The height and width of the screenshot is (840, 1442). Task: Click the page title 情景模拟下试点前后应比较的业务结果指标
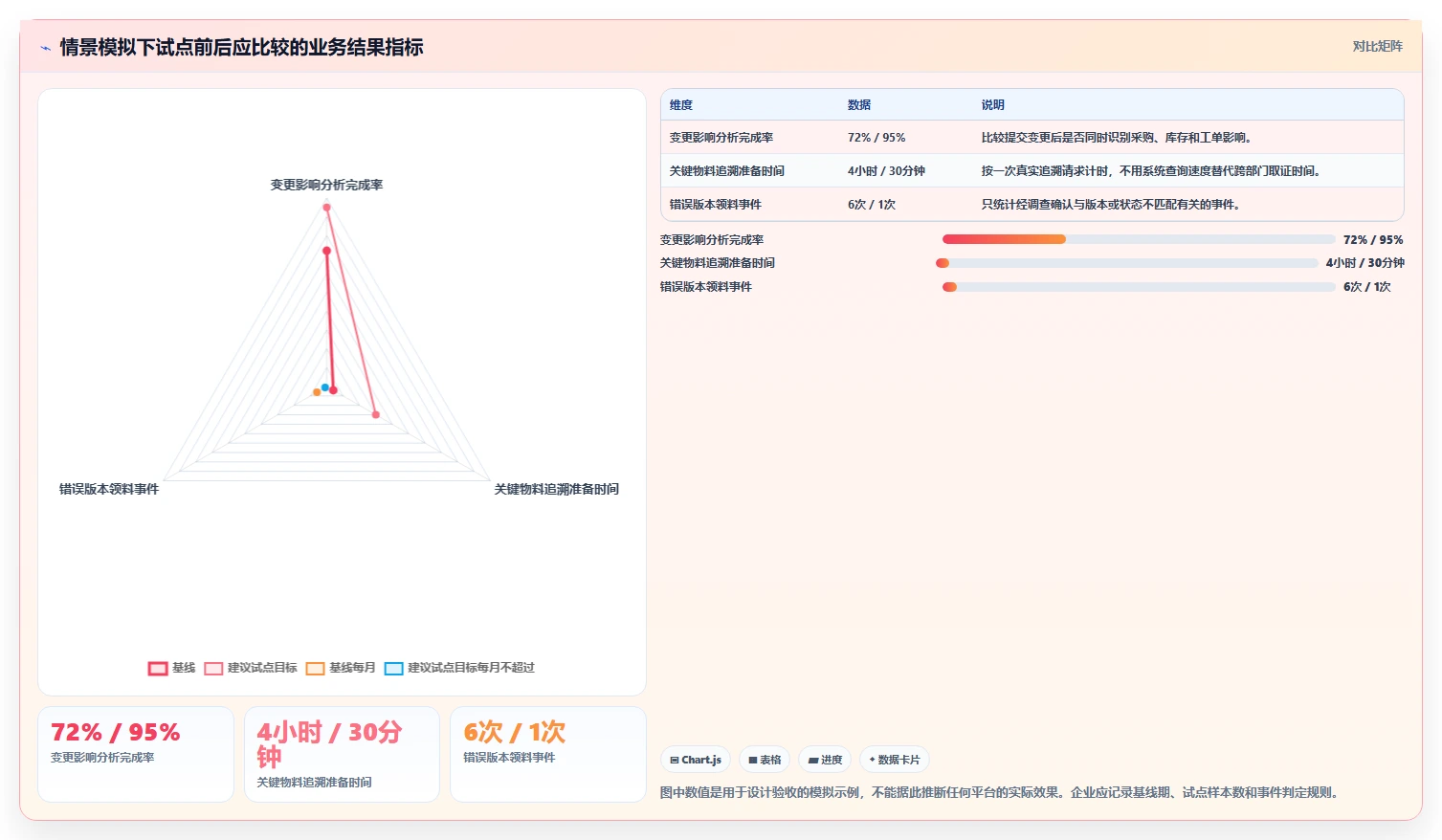click(x=241, y=48)
